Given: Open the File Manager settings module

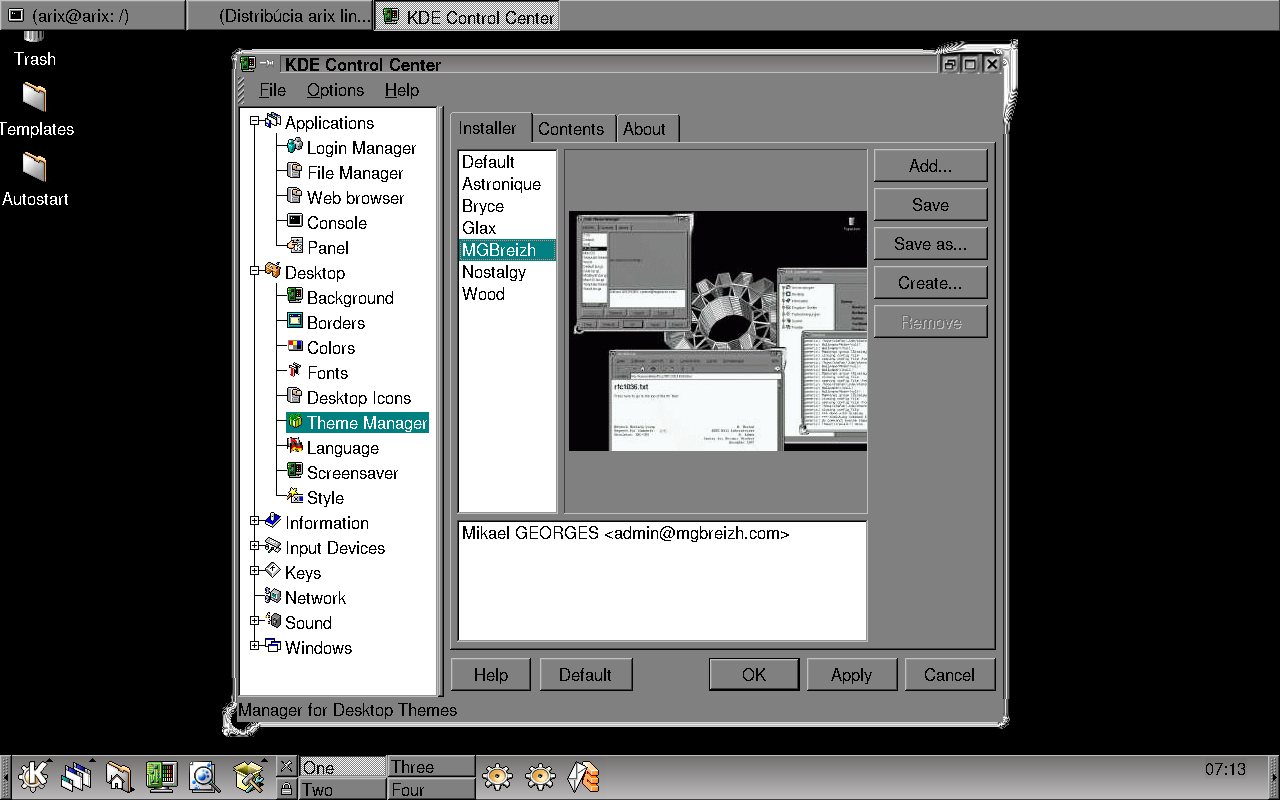Looking at the screenshot, I should click(344, 173).
